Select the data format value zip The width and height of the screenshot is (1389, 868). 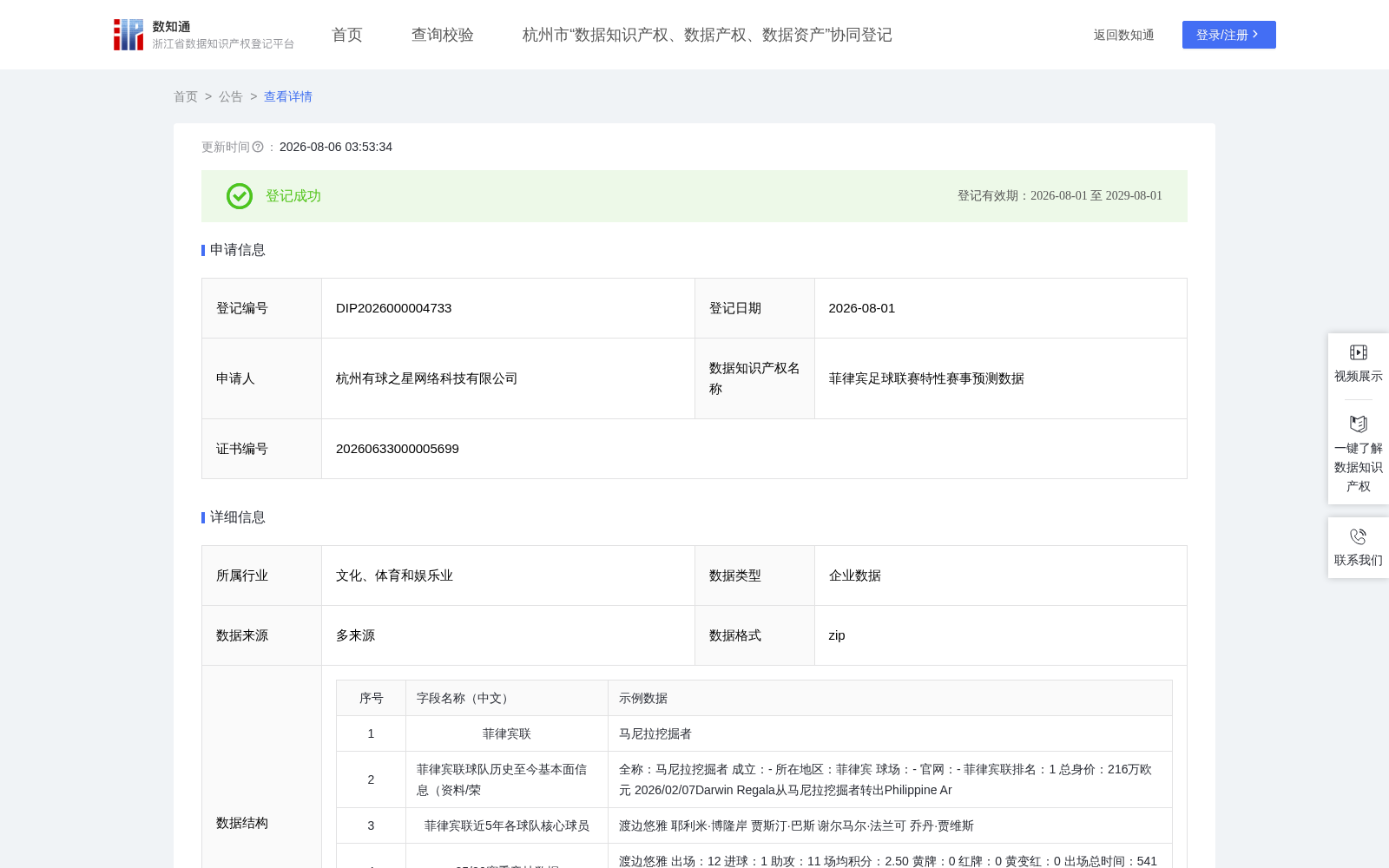pyautogui.click(x=837, y=635)
